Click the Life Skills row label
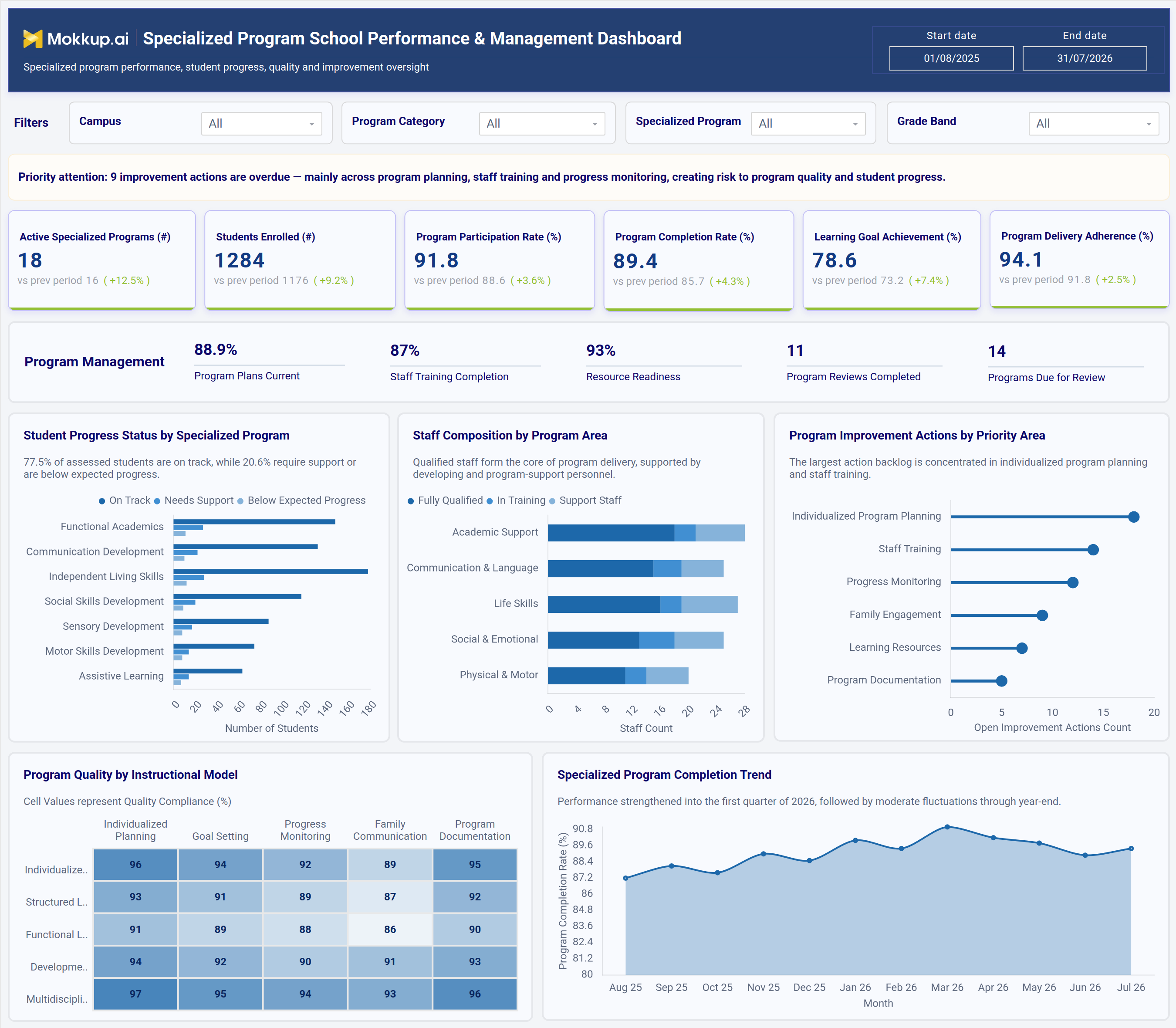Screen dimensions: 1176x1028 tap(516, 603)
